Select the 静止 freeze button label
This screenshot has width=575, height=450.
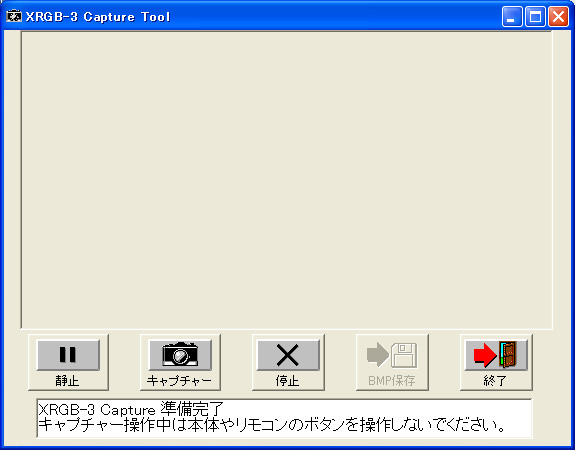click(67, 381)
